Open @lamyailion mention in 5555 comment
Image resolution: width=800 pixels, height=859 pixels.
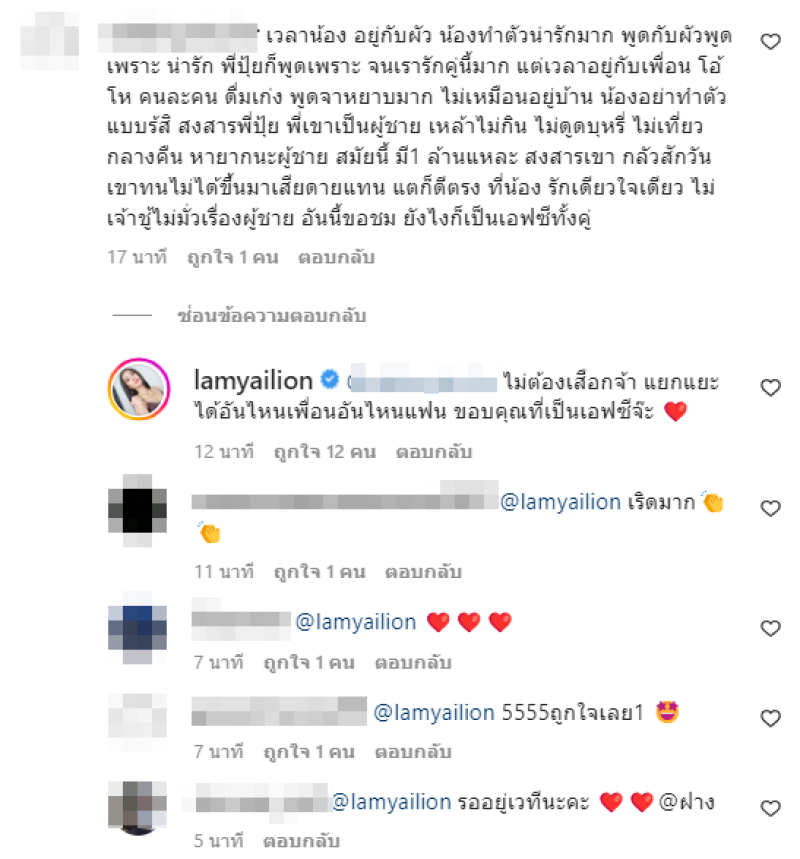coord(434,713)
